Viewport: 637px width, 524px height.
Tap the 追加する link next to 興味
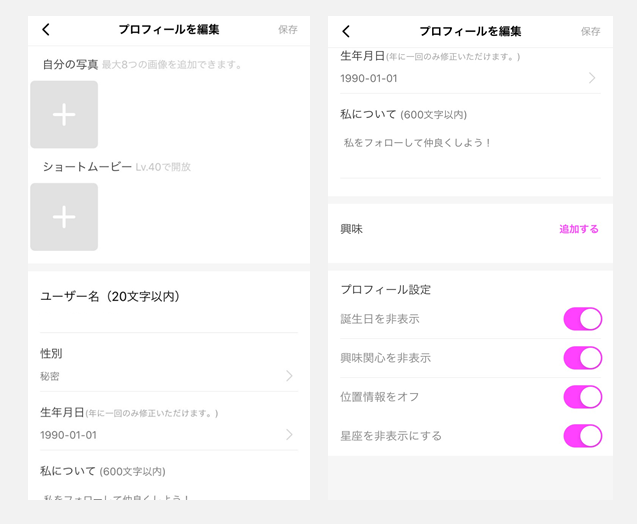tap(578, 229)
